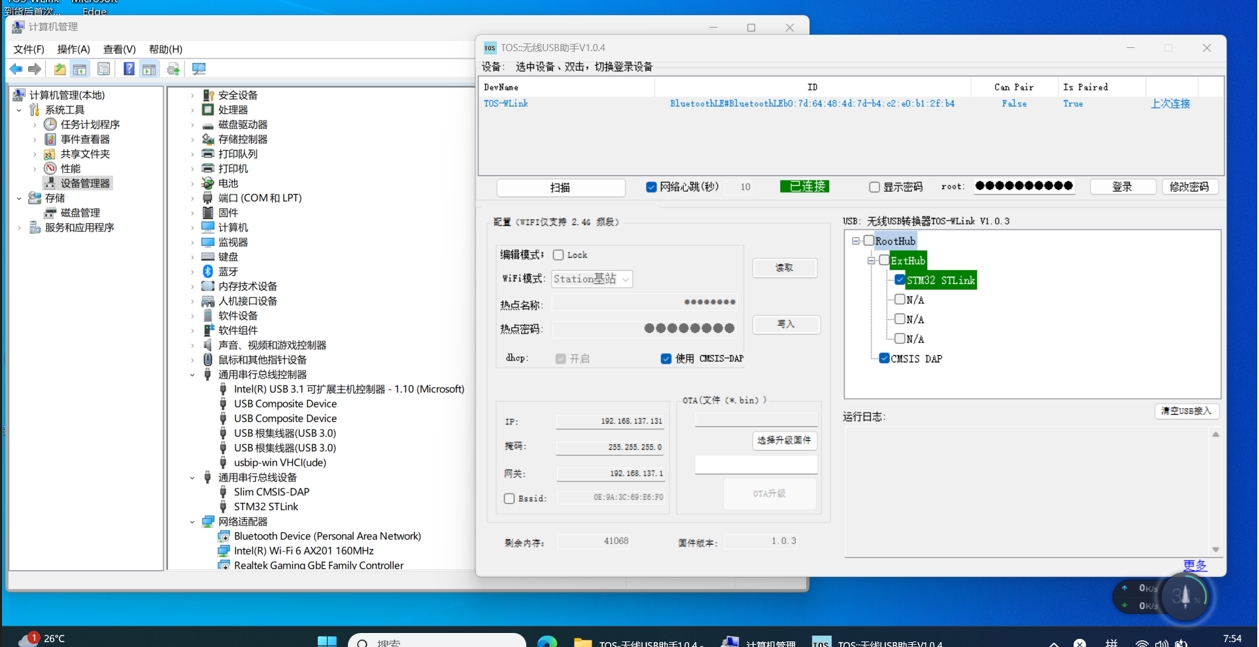1259x647 pixels.
Task: Toggle the Show/Hide Console Tree toolbar icon
Action: coord(80,69)
